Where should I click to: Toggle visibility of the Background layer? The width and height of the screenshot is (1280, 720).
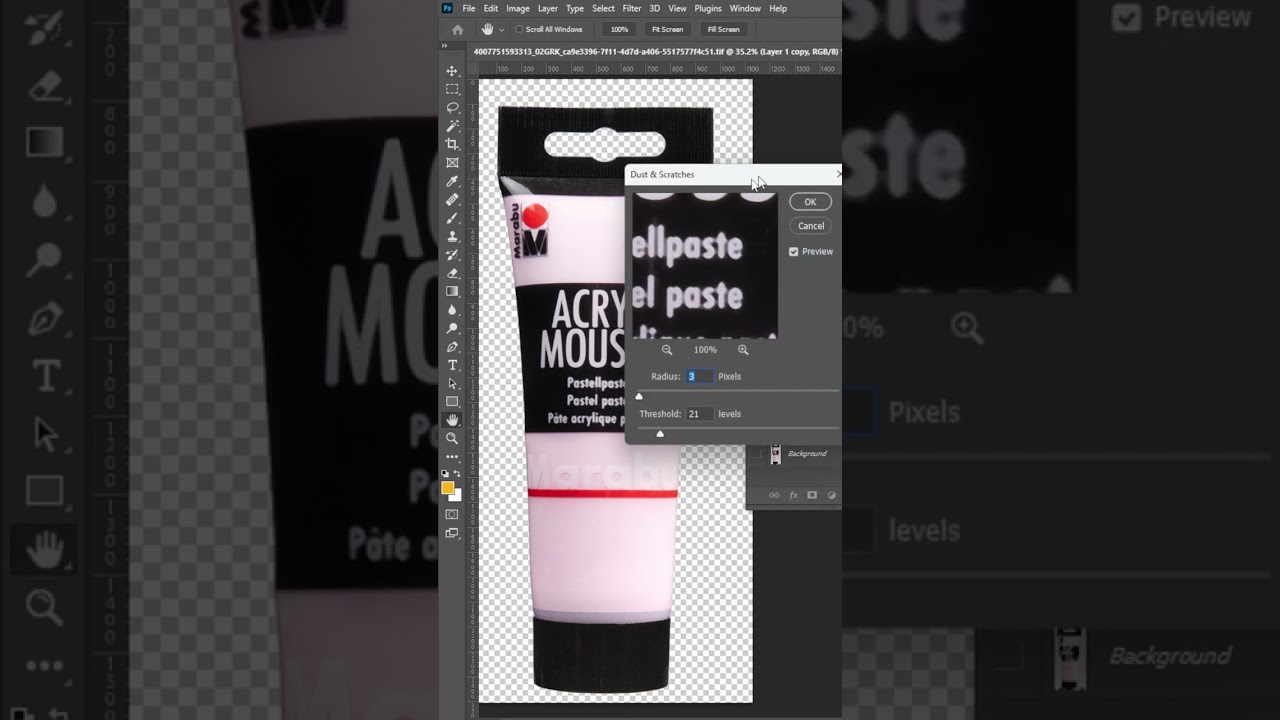(x=756, y=454)
